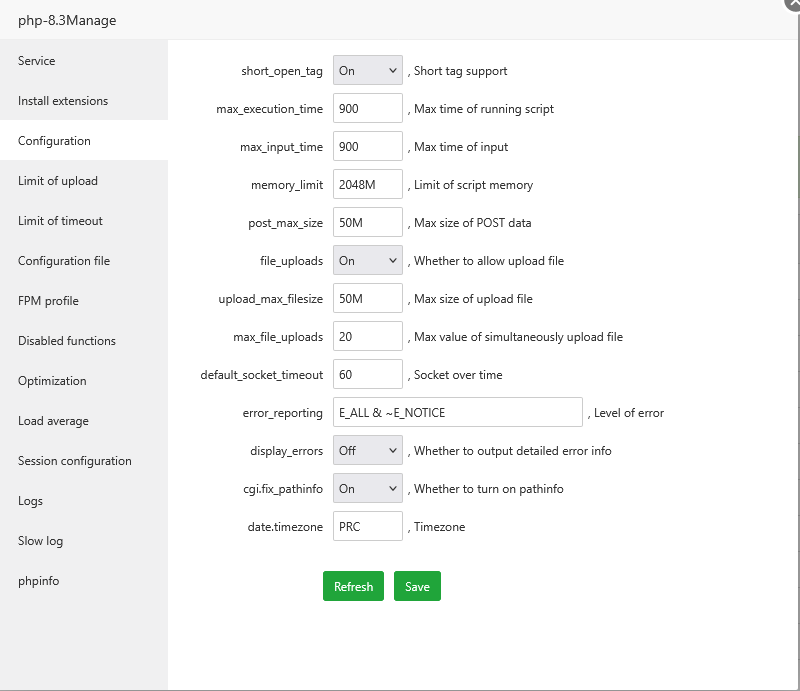The width and height of the screenshot is (800, 691).
Task: Open Limit of timeout settings
Action: [57, 220]
